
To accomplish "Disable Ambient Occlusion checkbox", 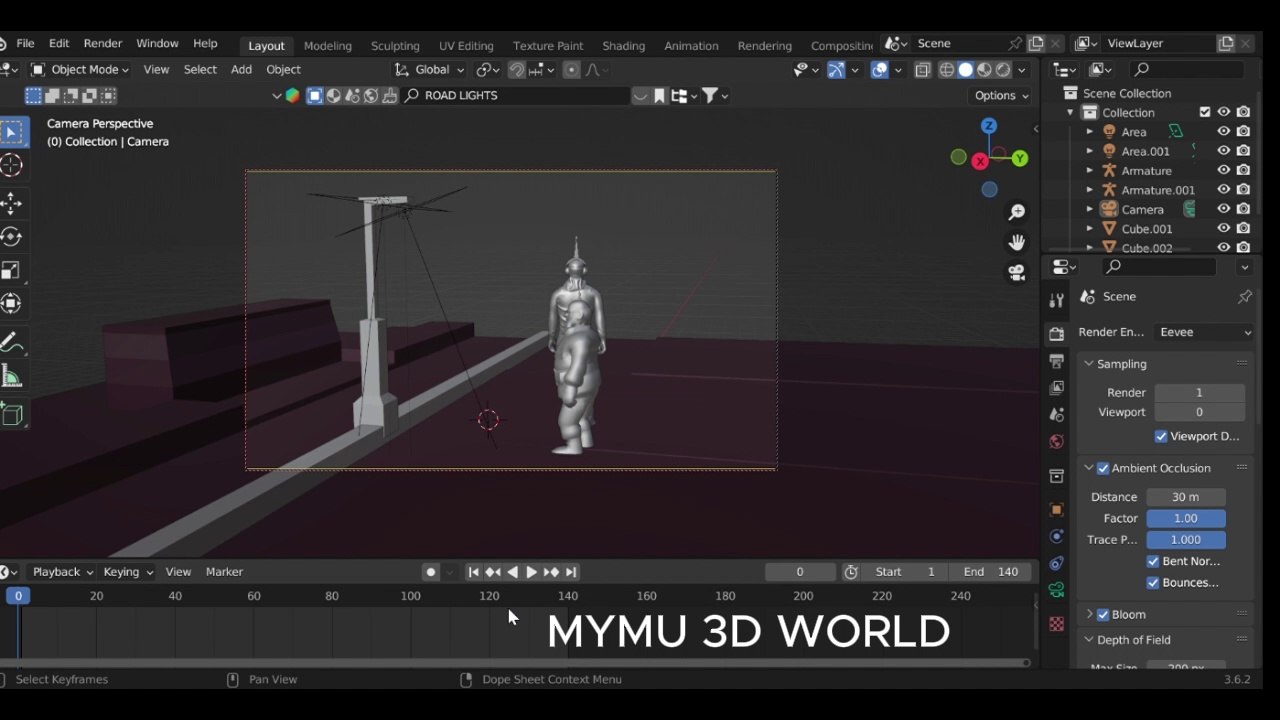I will tap(1103, 468).
